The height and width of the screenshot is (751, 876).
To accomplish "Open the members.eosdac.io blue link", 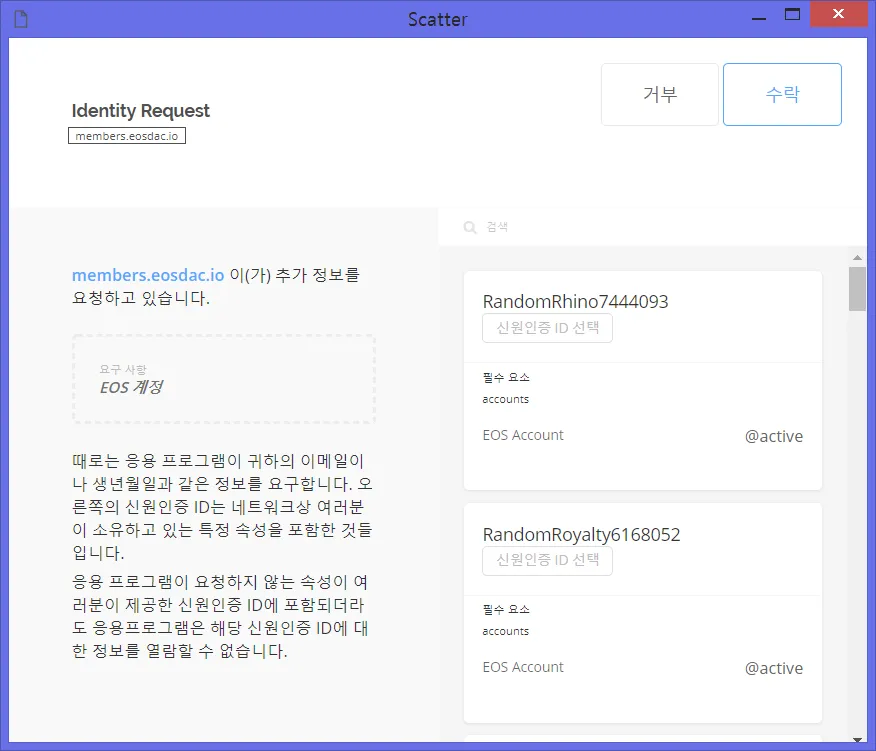I will pos(148,275).
